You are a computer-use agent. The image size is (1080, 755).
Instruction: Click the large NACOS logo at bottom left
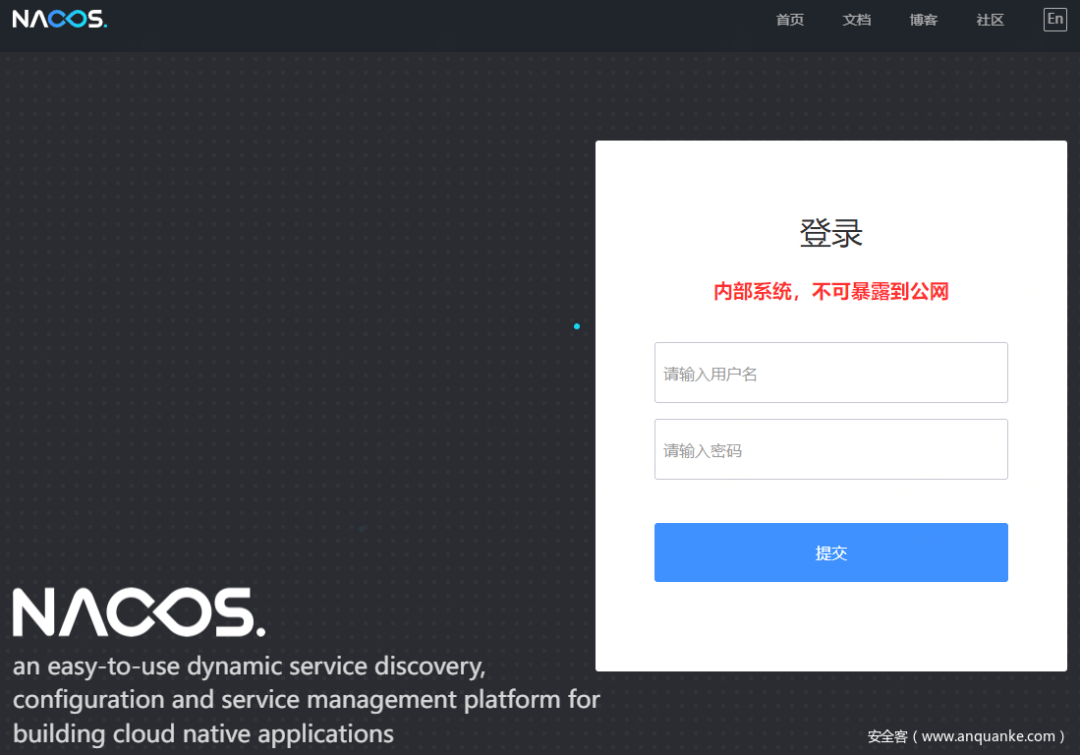138,612
